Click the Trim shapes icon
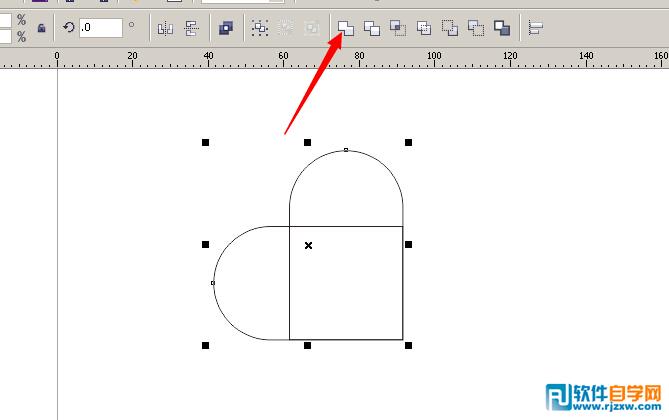The width and height of the screenshot is (669, 420). coord(372,28)
